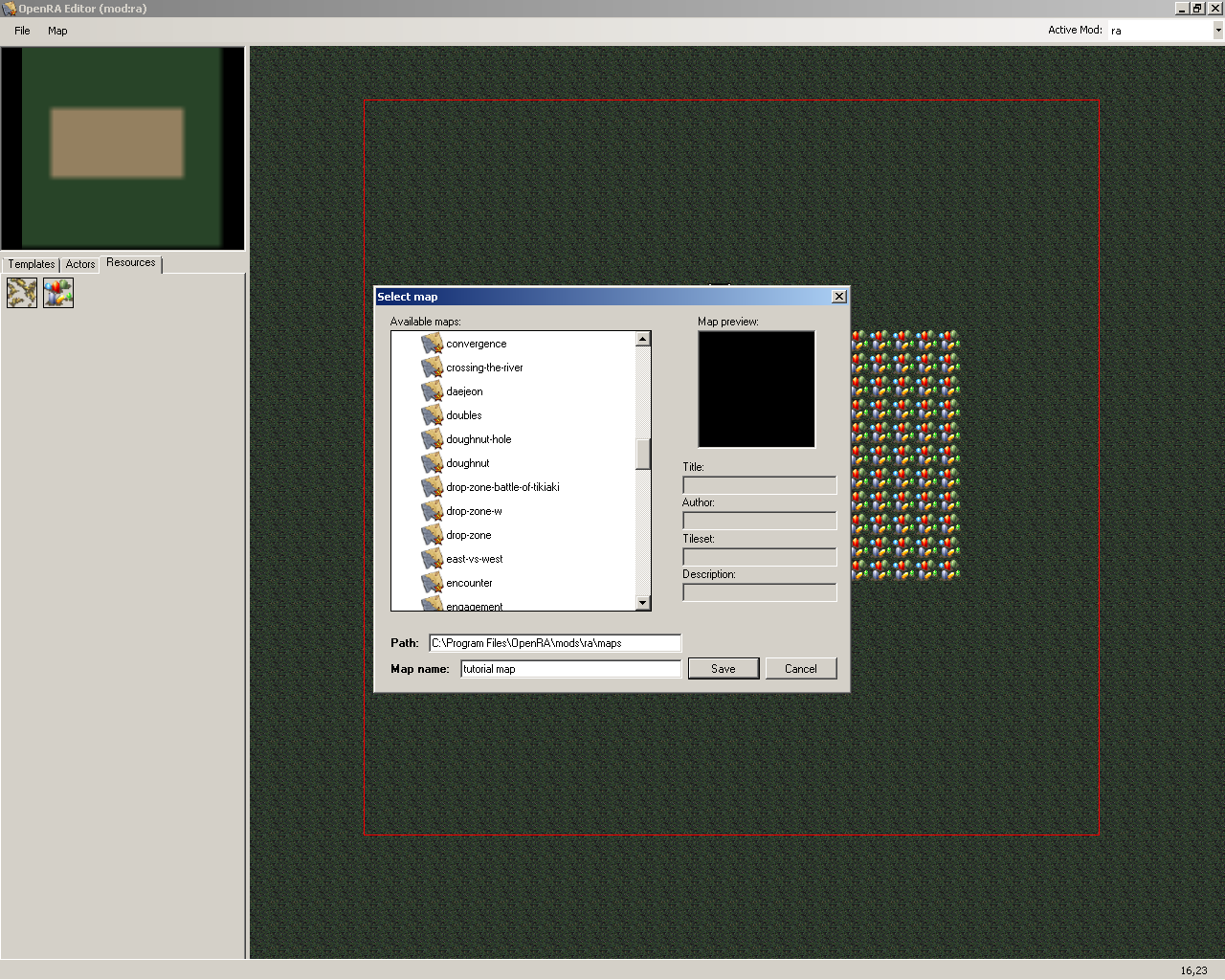1225x980 pixels.
Task: Switch to the Templates tab
Action: point(32,264)
